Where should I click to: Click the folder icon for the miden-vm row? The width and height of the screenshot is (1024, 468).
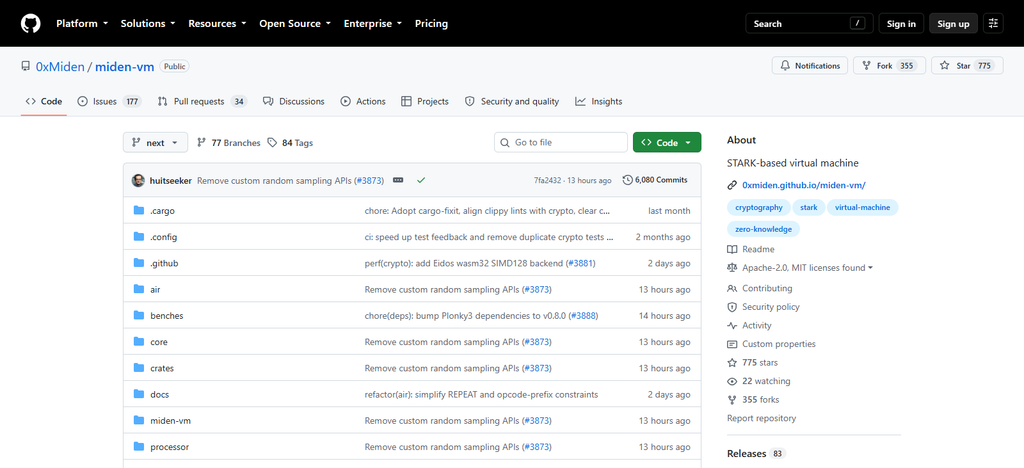tap(138, 420)
